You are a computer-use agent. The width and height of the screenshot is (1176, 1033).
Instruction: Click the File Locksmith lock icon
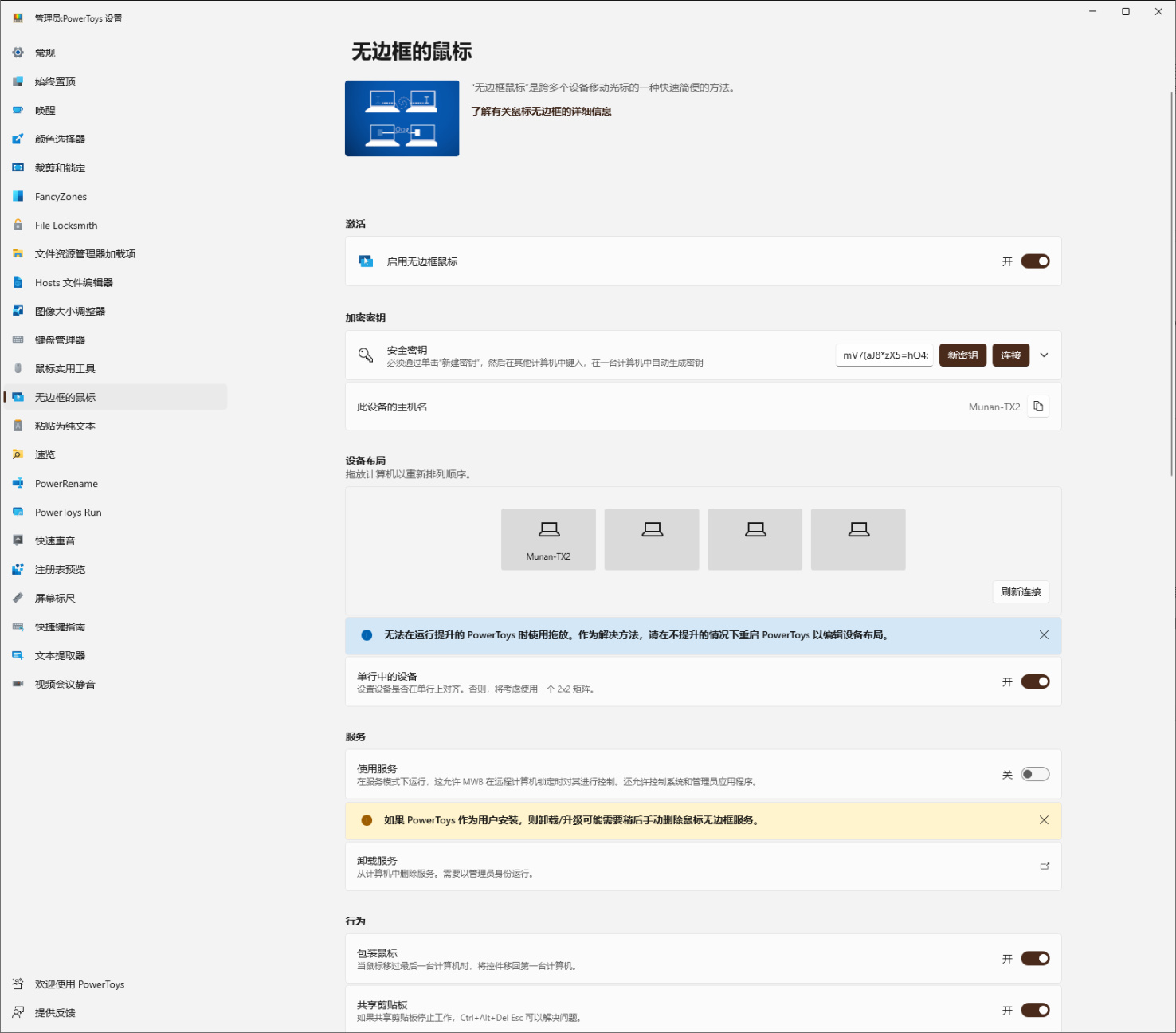click(x=18, y=225)
